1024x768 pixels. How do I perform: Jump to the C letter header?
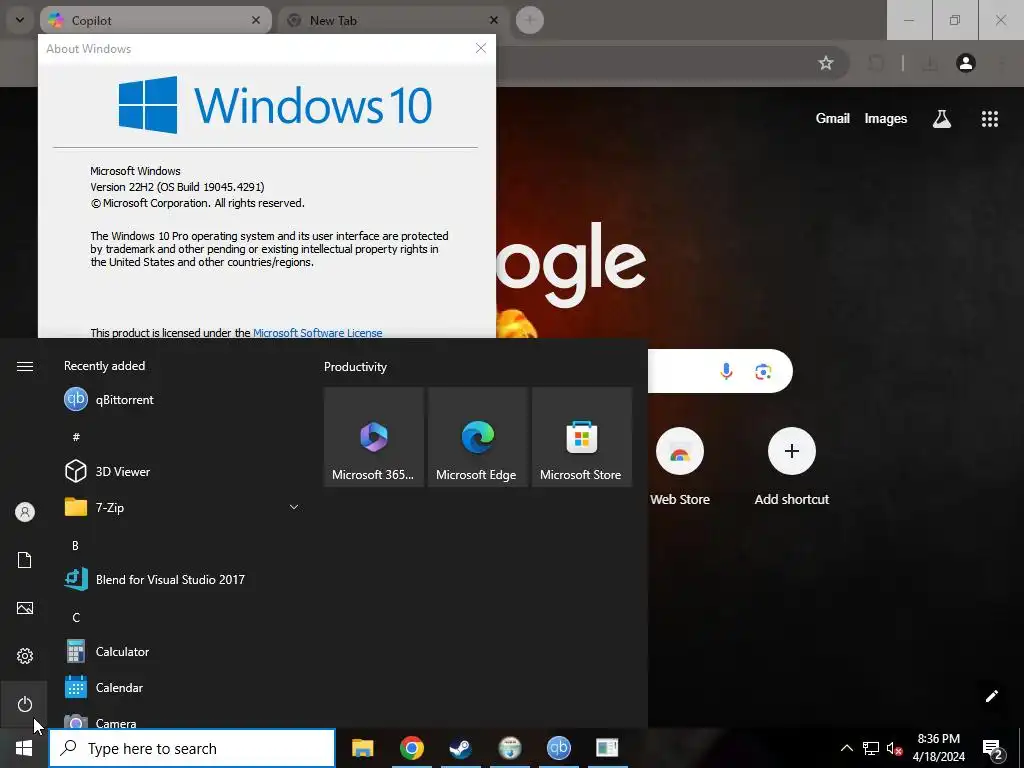pos(76,617)
